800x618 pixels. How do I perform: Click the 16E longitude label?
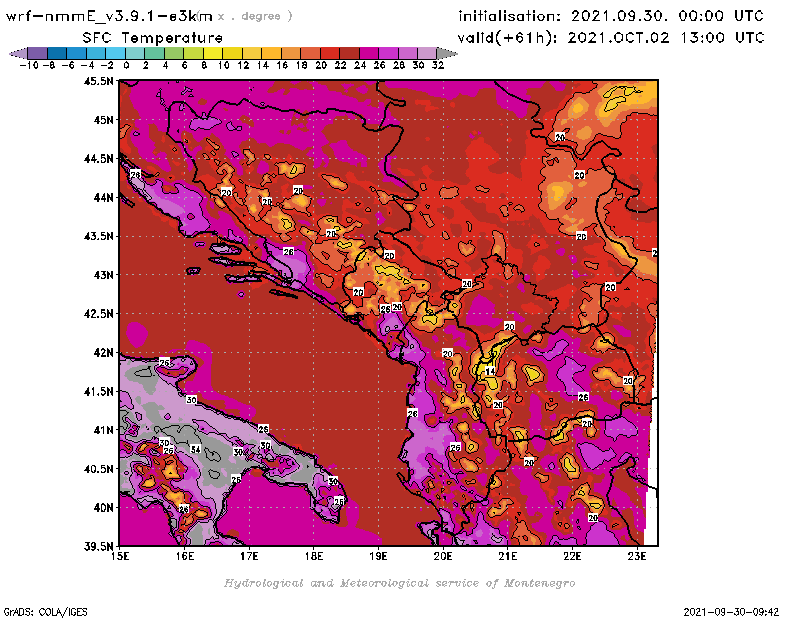point(185,556)
